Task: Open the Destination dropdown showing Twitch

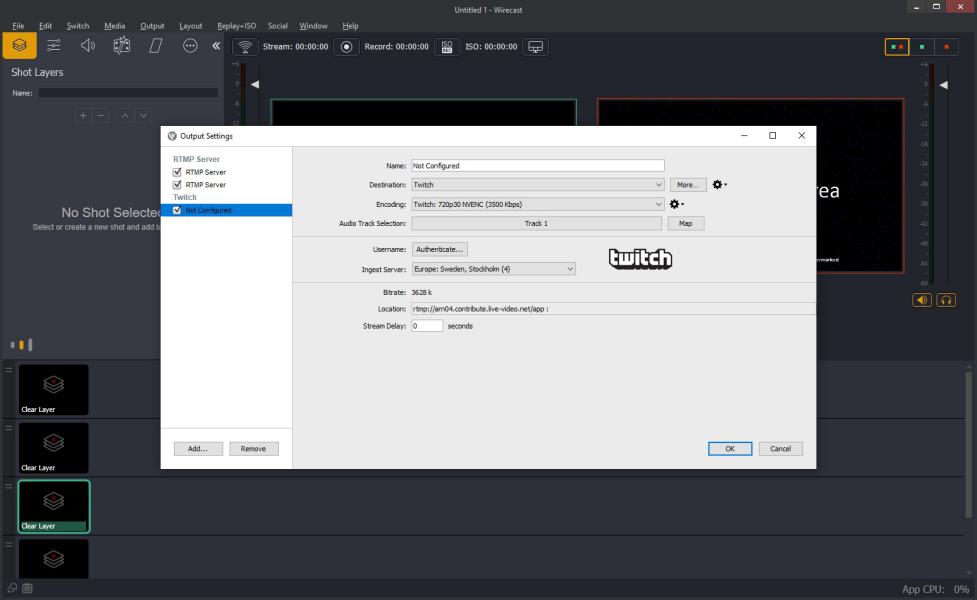Action: pyautogui.click(x=538, y=184)
